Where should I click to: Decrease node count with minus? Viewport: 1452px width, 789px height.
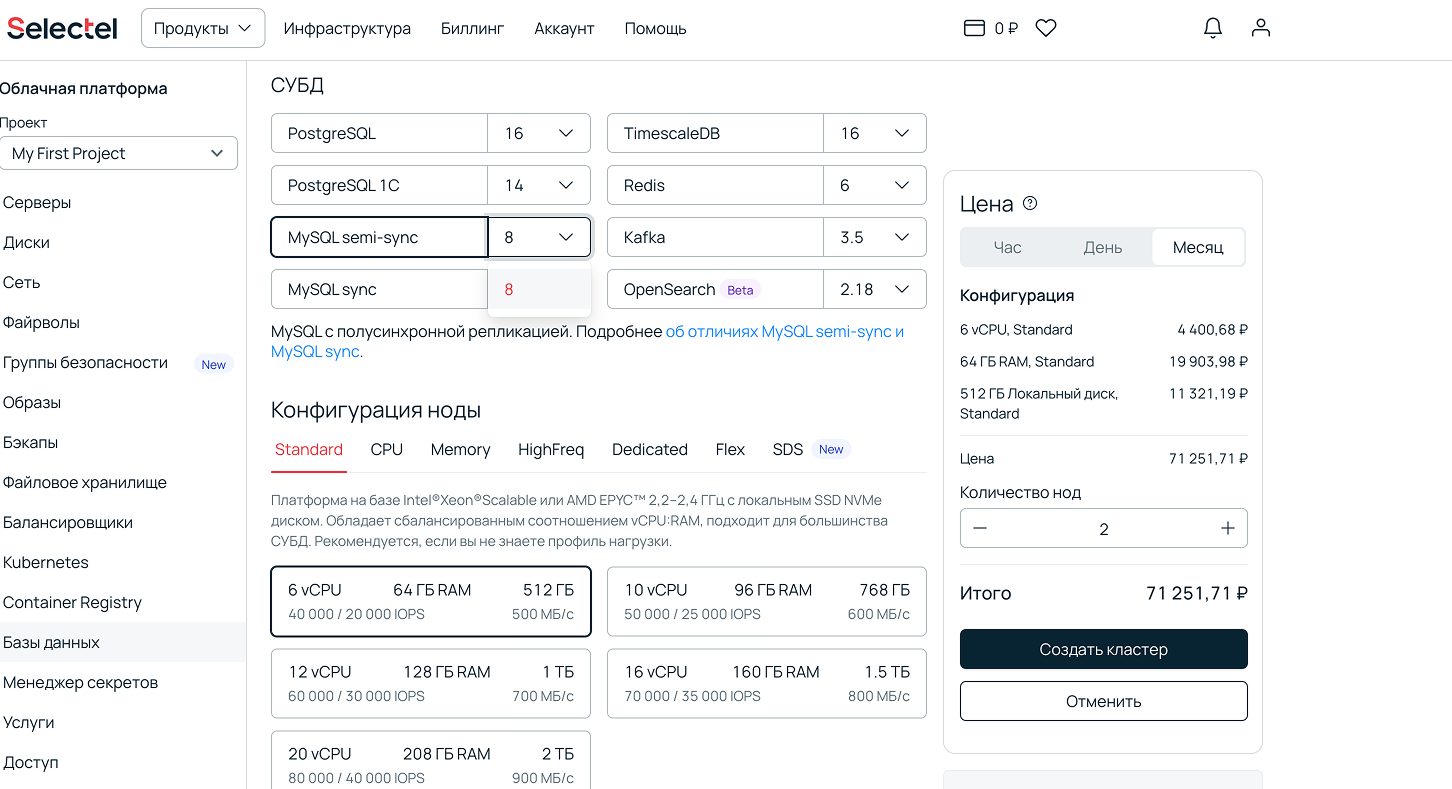pyautogui.click(x=980, y=529)
